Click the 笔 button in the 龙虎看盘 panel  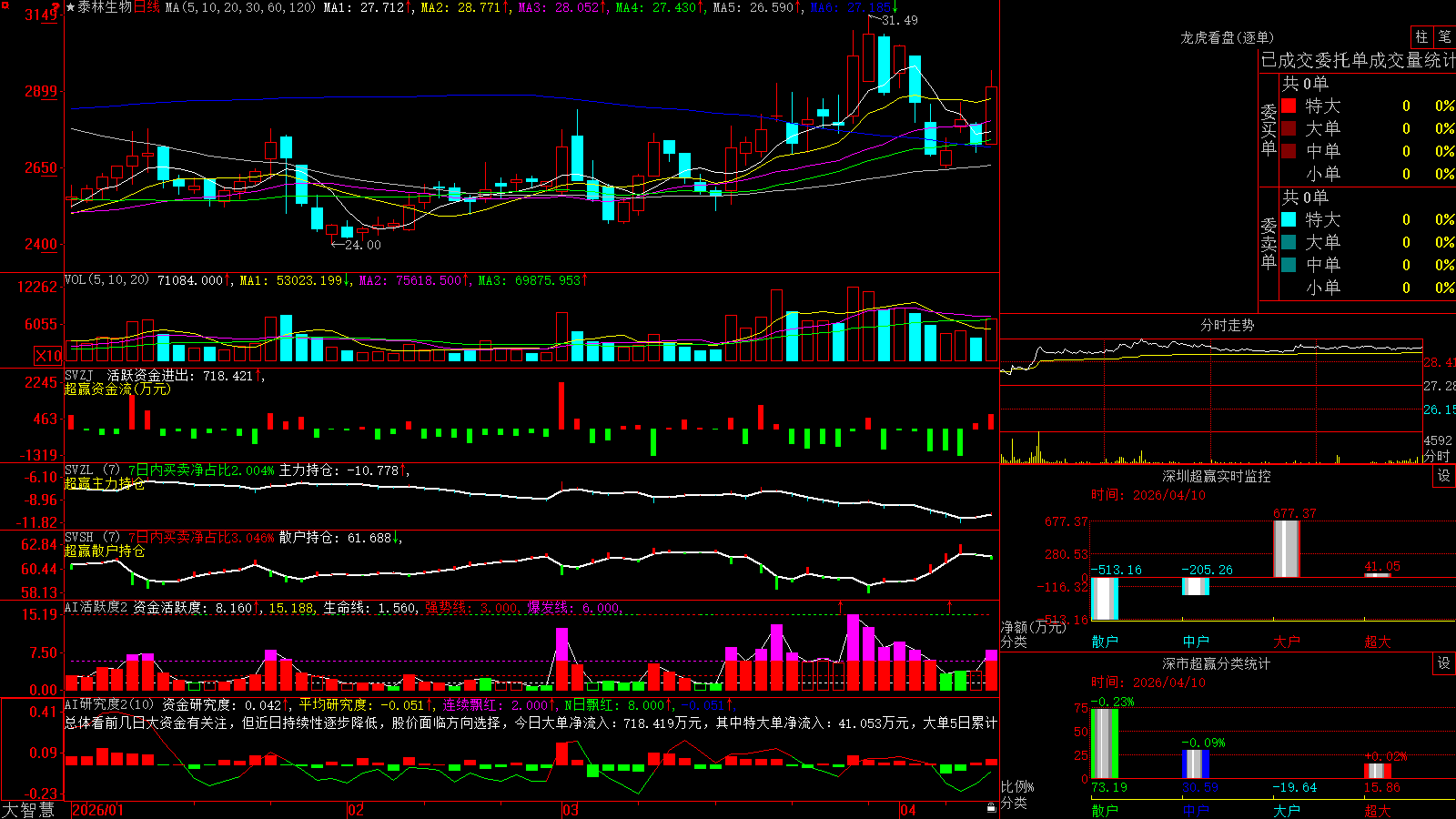pos(1444,36)
